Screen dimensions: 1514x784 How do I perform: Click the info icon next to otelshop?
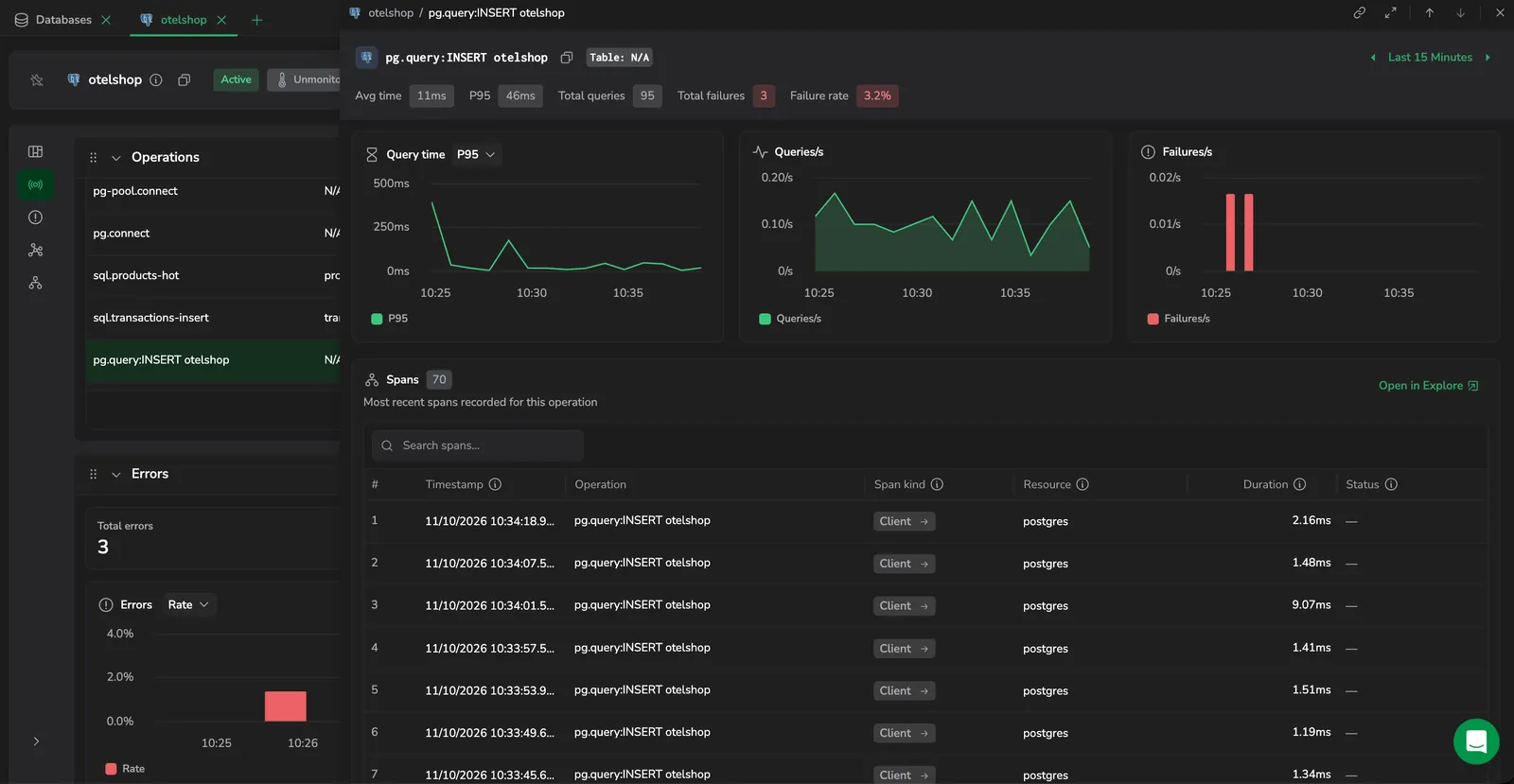pos(156,80)
